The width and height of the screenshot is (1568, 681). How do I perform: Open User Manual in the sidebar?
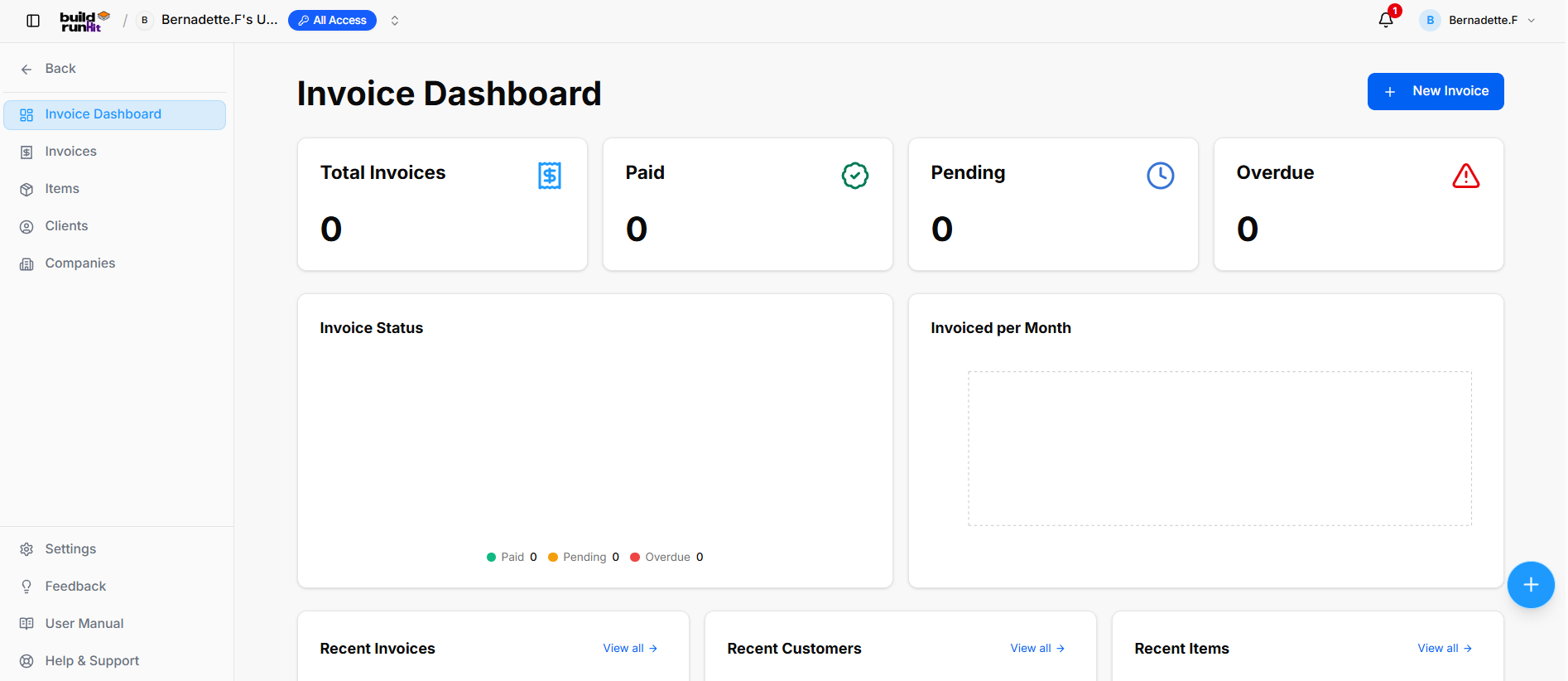pyautogui.click(x=114, y=624)
